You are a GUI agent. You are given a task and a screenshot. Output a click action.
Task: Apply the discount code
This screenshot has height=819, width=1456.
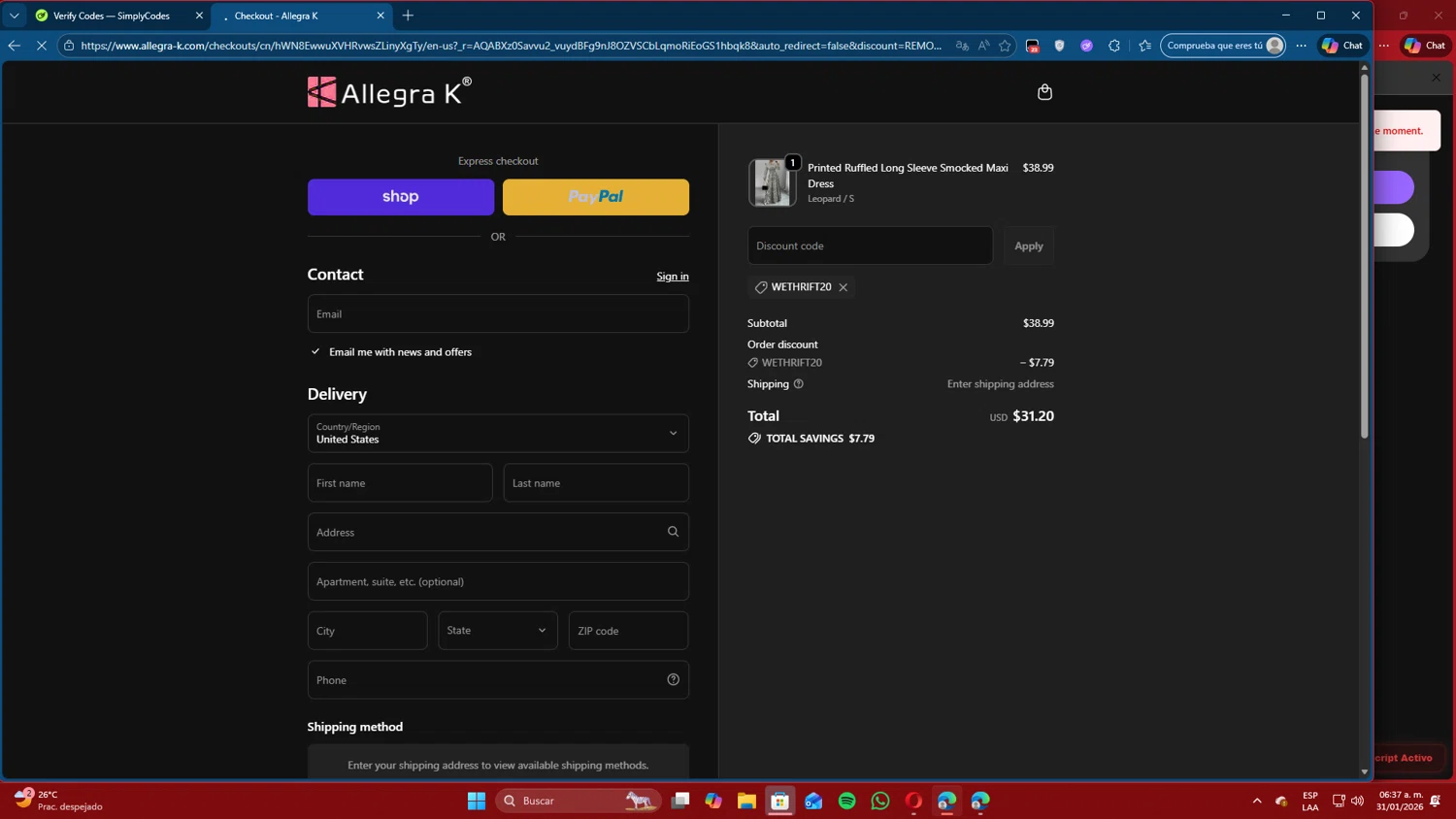(1029, 246)
